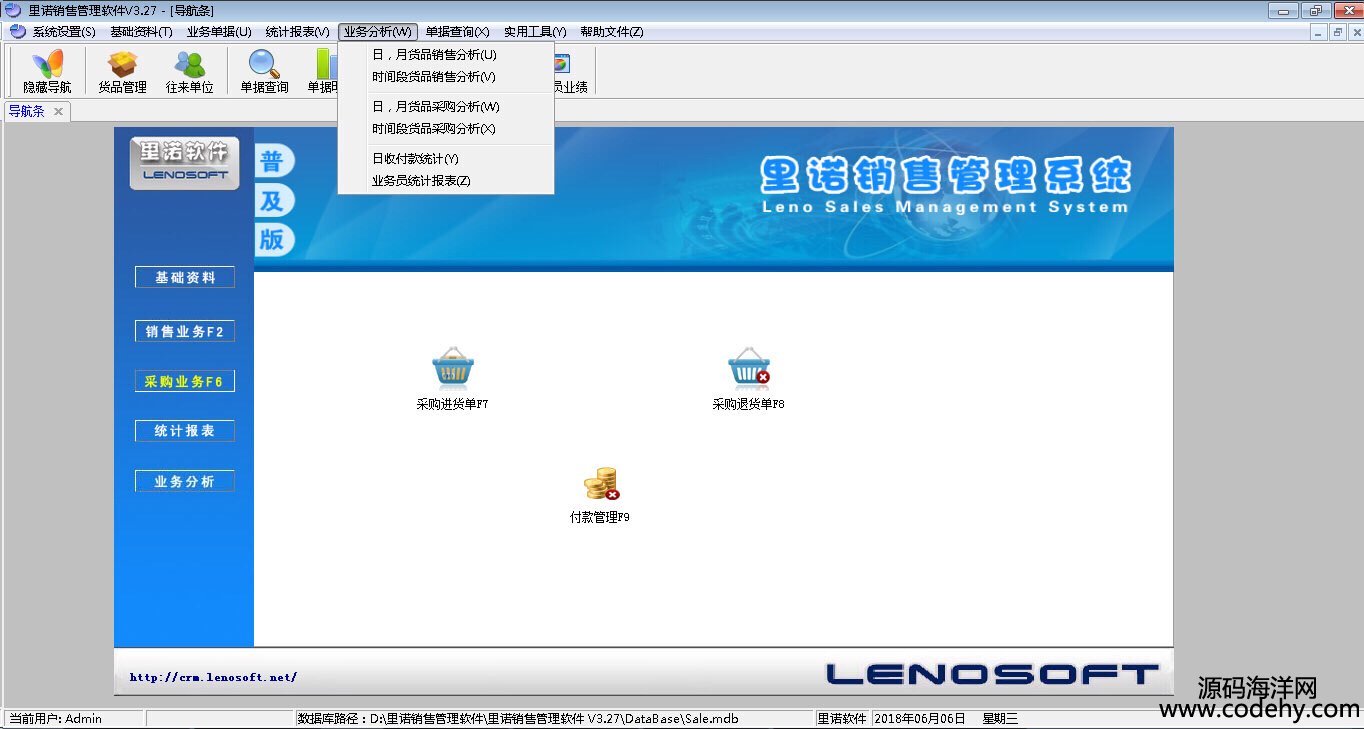Click the 业务分析 sidebar button
The image size is (1364, 729).
(x=185, y=481)
